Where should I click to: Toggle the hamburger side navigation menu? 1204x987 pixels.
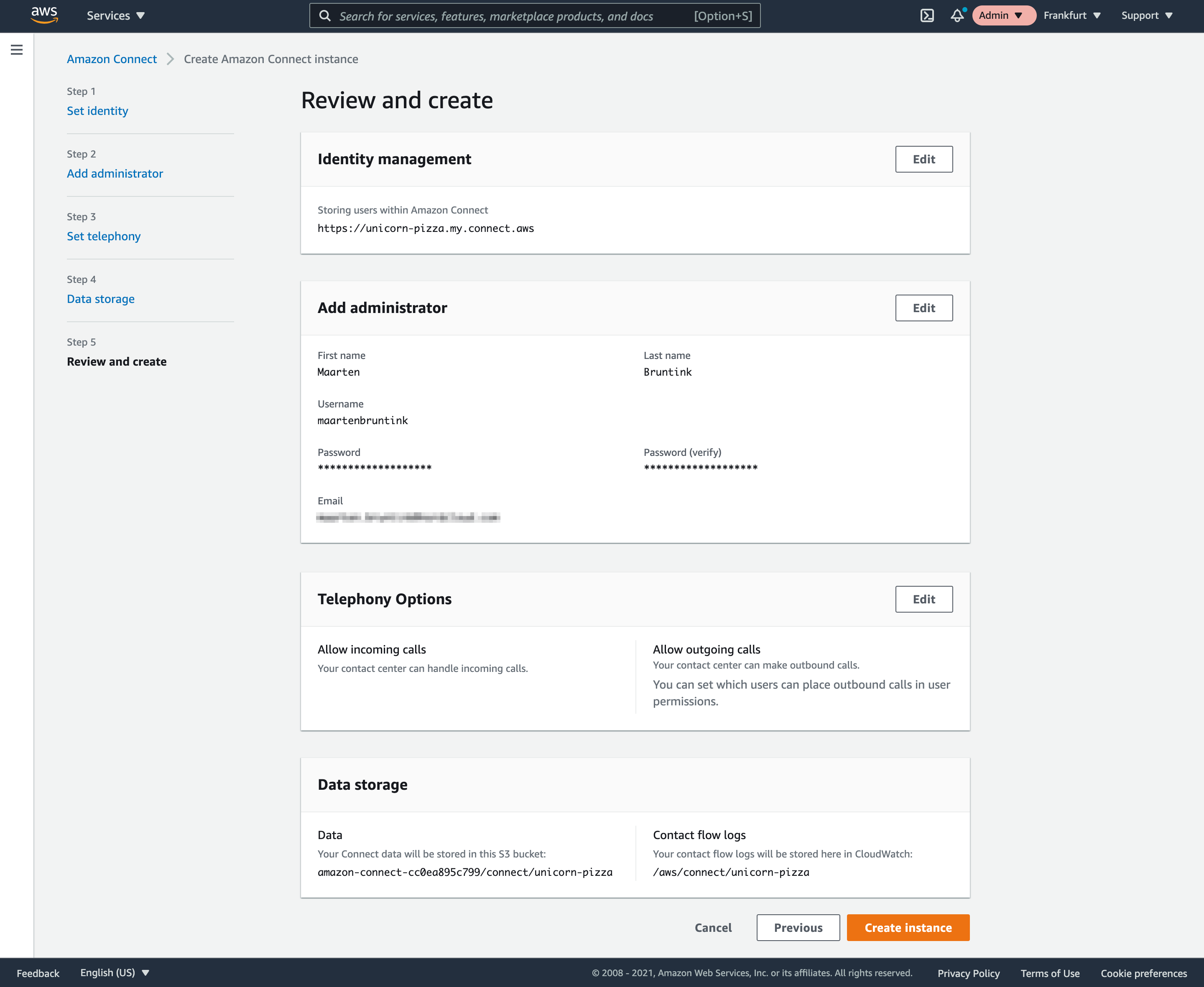pos(17,50)
